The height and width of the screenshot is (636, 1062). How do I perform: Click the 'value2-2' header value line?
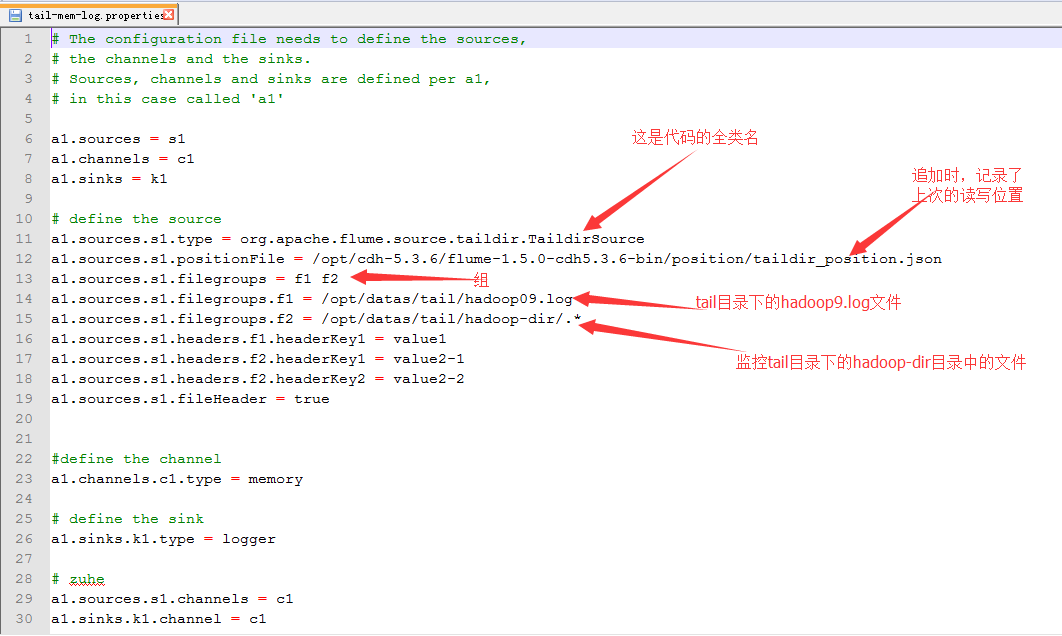click(257, 379)
